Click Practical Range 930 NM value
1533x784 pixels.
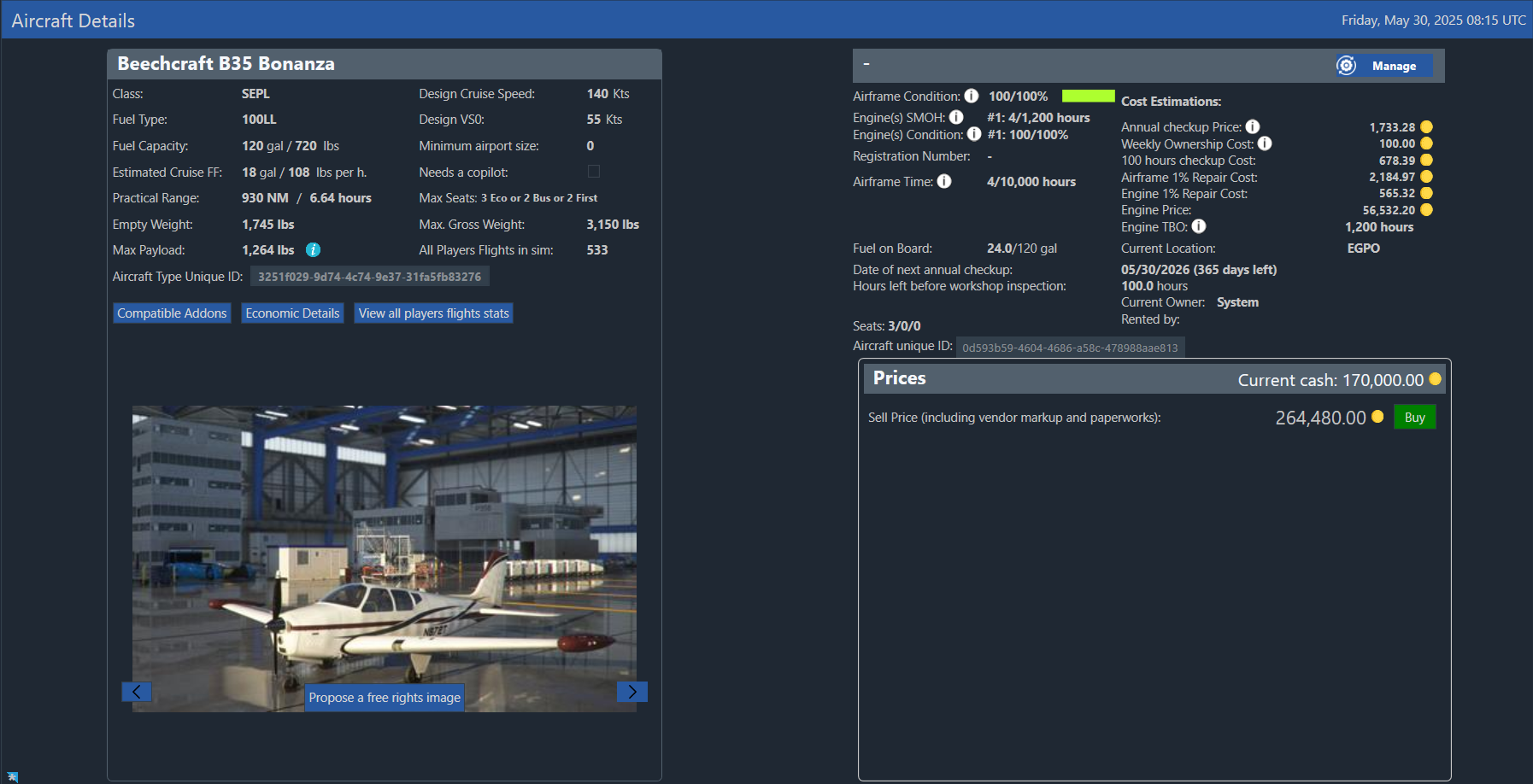pyautogui.click(x=265, y=198)
